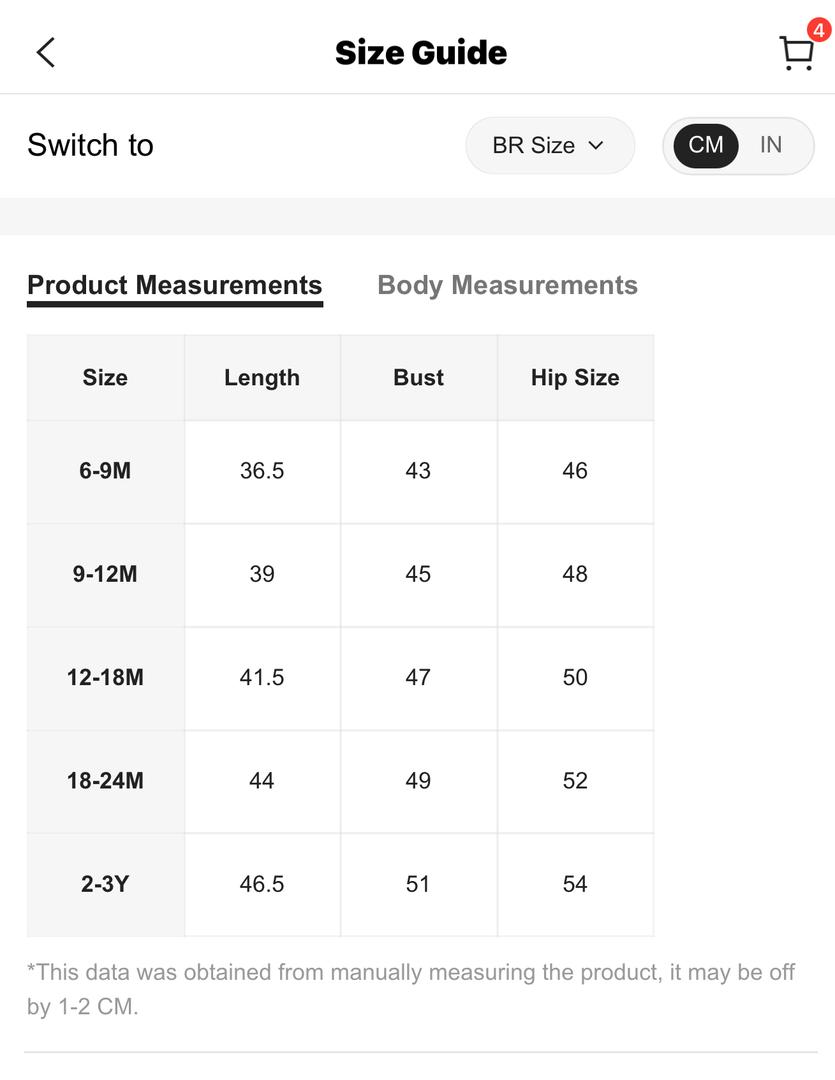Viewport: 835px width, 1080px height.
Task: Tap the red cart badge showing 4
Action: coord(818,30)
